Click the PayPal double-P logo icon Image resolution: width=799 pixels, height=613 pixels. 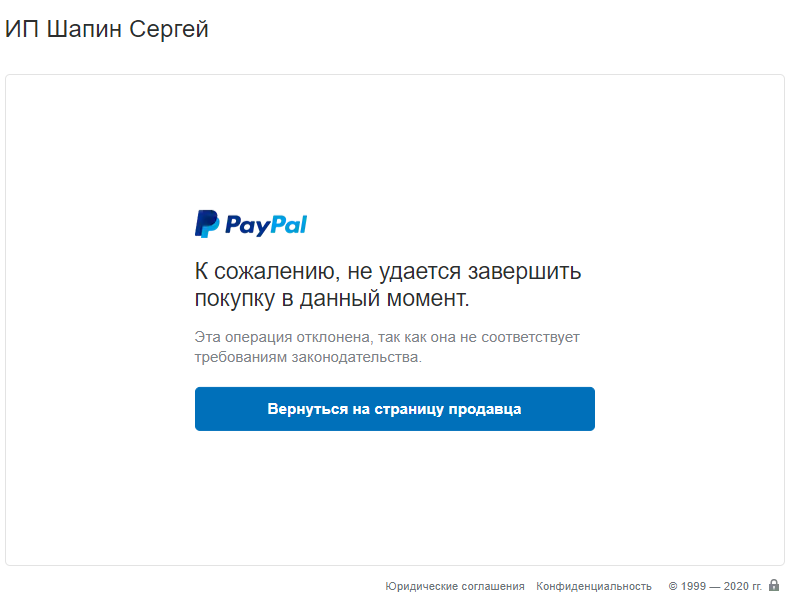click(206, 224)
